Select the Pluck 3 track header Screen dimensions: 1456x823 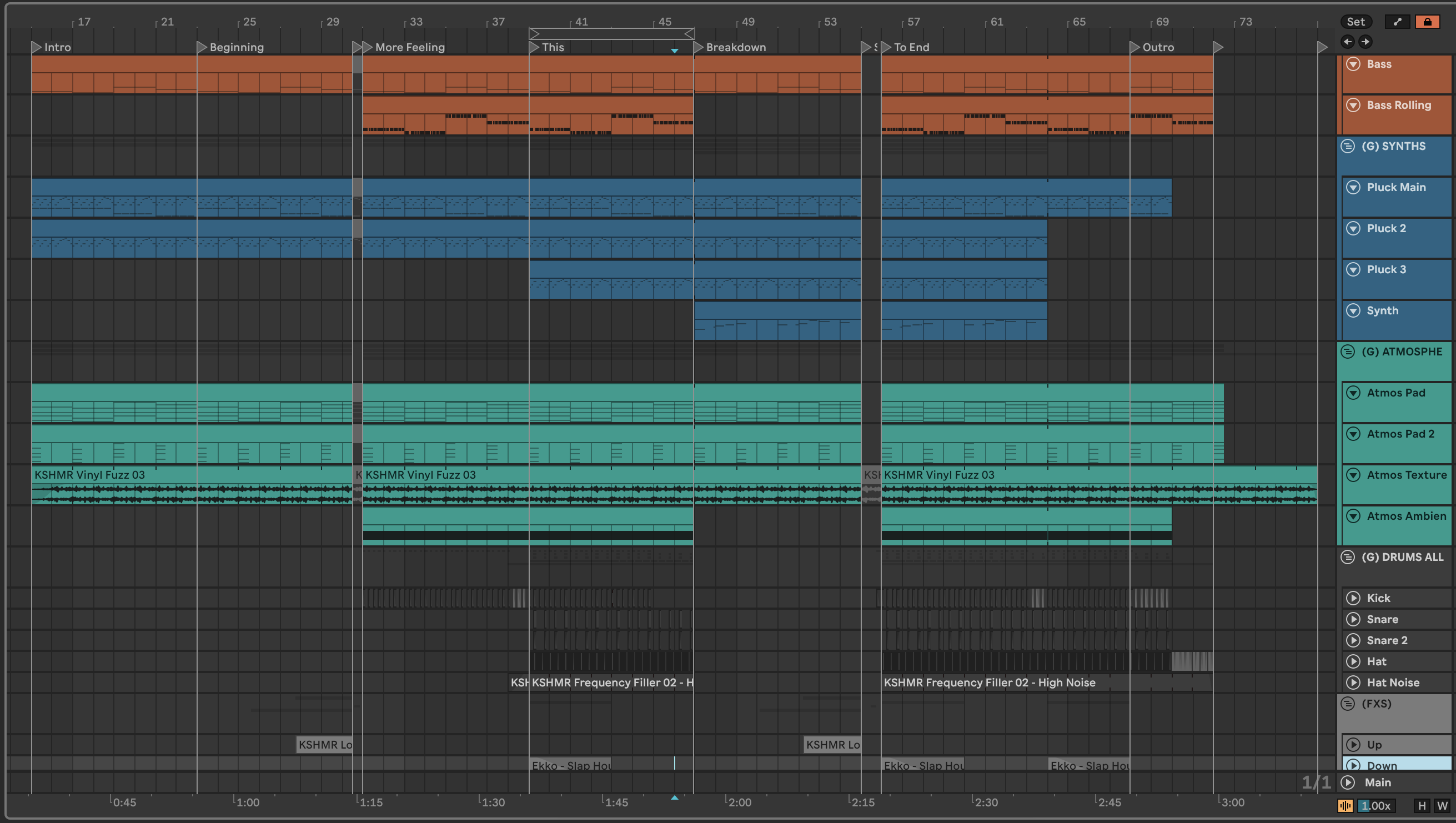point(1386,270)
